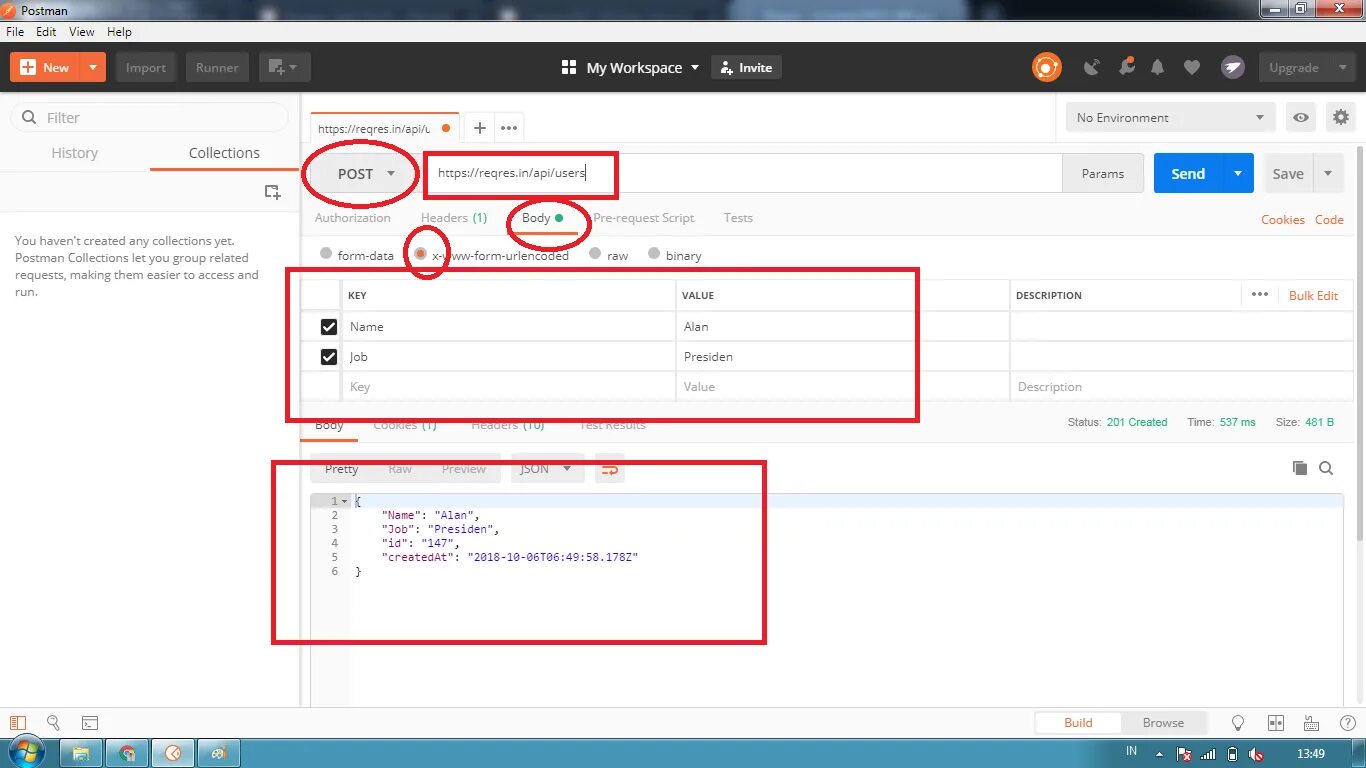The width and height of the screenshot is (1366, 768).
Task: Uncheck the Name key row checkbox
Action: pyautogui.click(x=329, y=327)
